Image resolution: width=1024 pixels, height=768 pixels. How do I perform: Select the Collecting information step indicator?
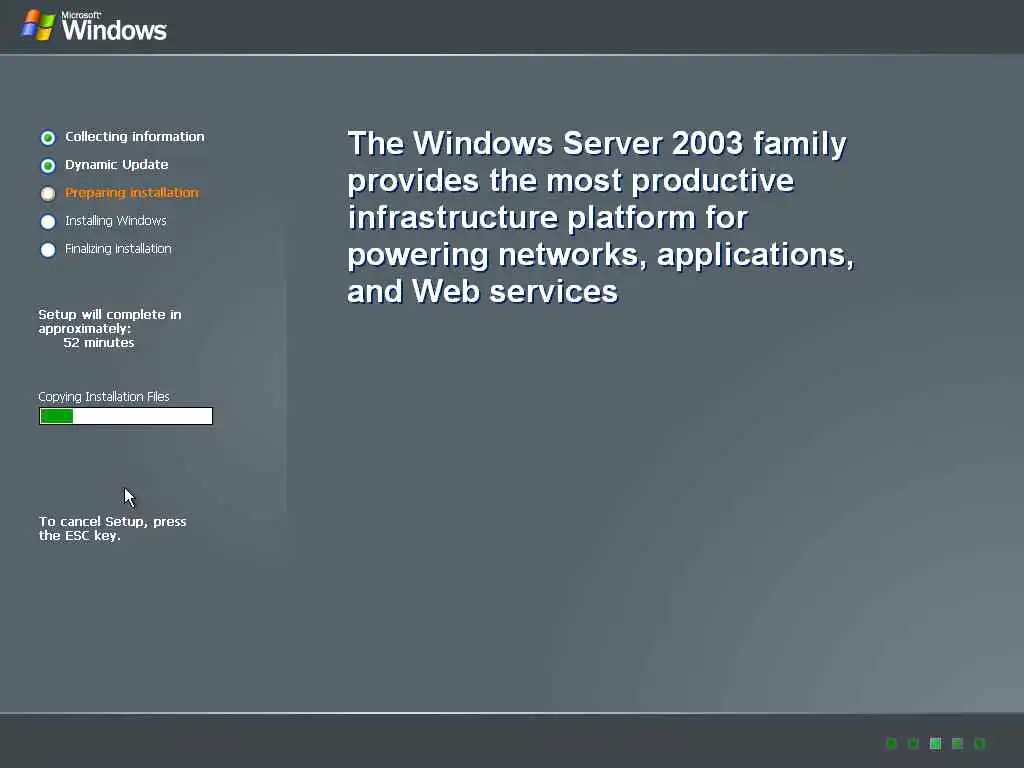click(48, 138)
